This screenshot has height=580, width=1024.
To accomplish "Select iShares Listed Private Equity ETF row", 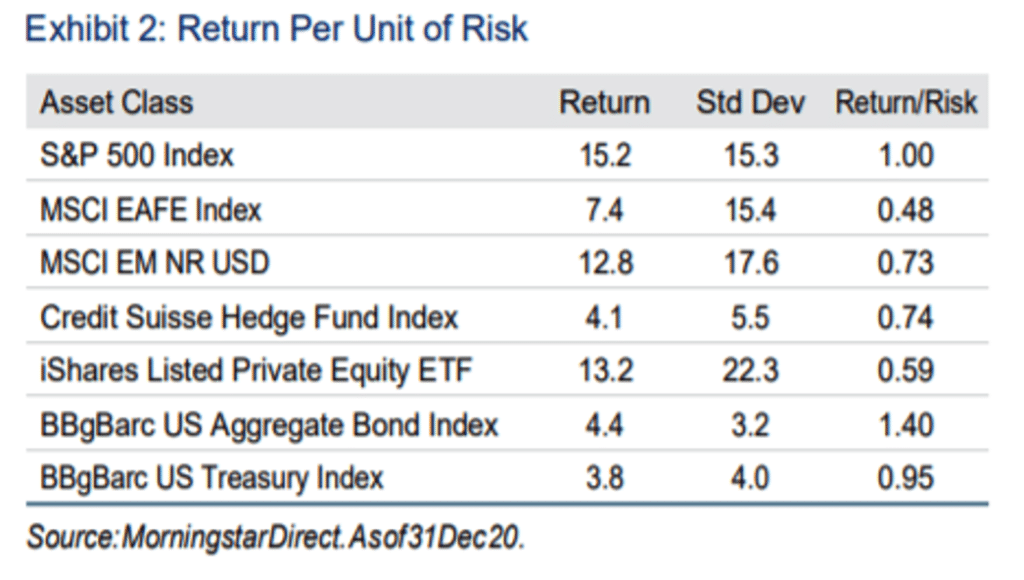I will 507,370.
